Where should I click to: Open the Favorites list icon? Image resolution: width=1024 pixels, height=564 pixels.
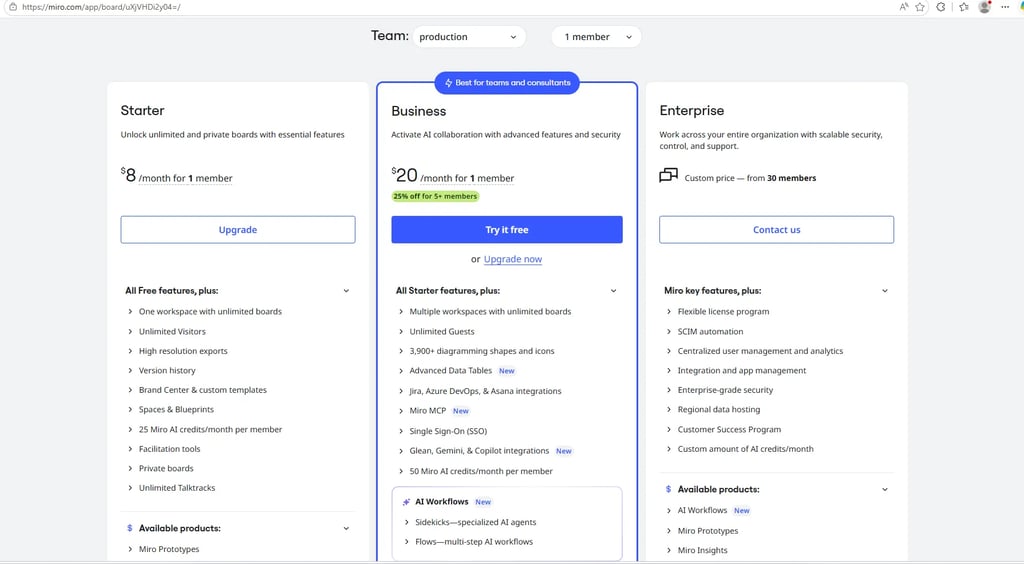point(964,7)
